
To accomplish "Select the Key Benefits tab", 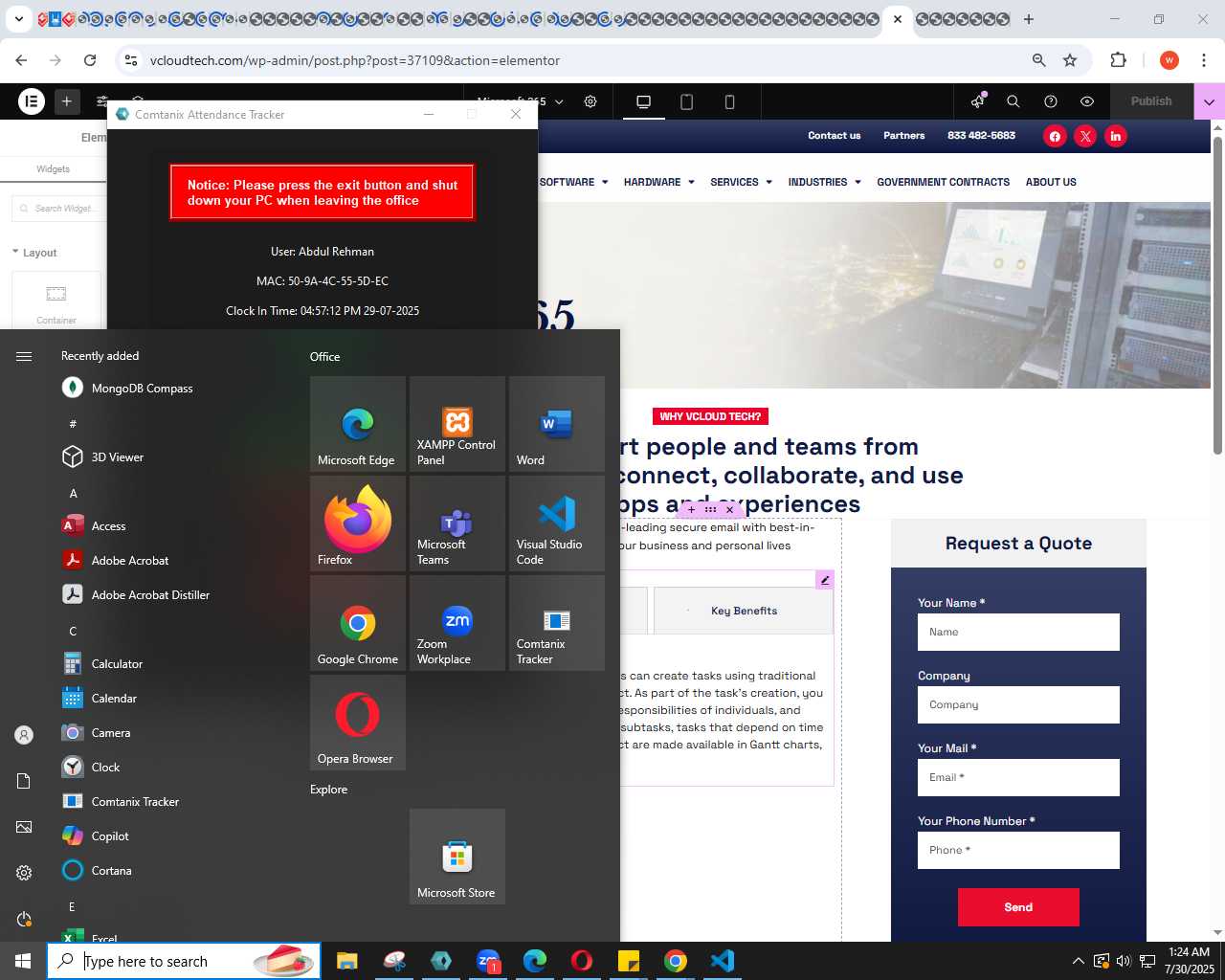I will (744, 611).
